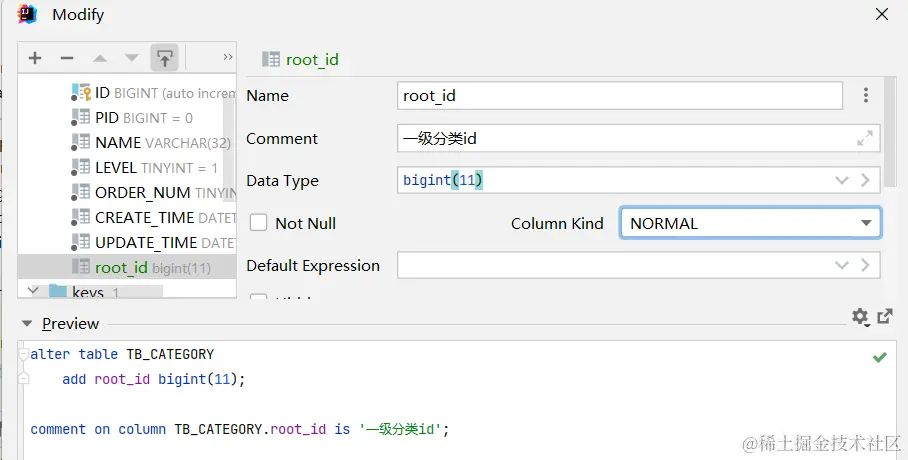Open the preview in external editor
Viewport: 908px width, 460px height.
click(885, 317)
